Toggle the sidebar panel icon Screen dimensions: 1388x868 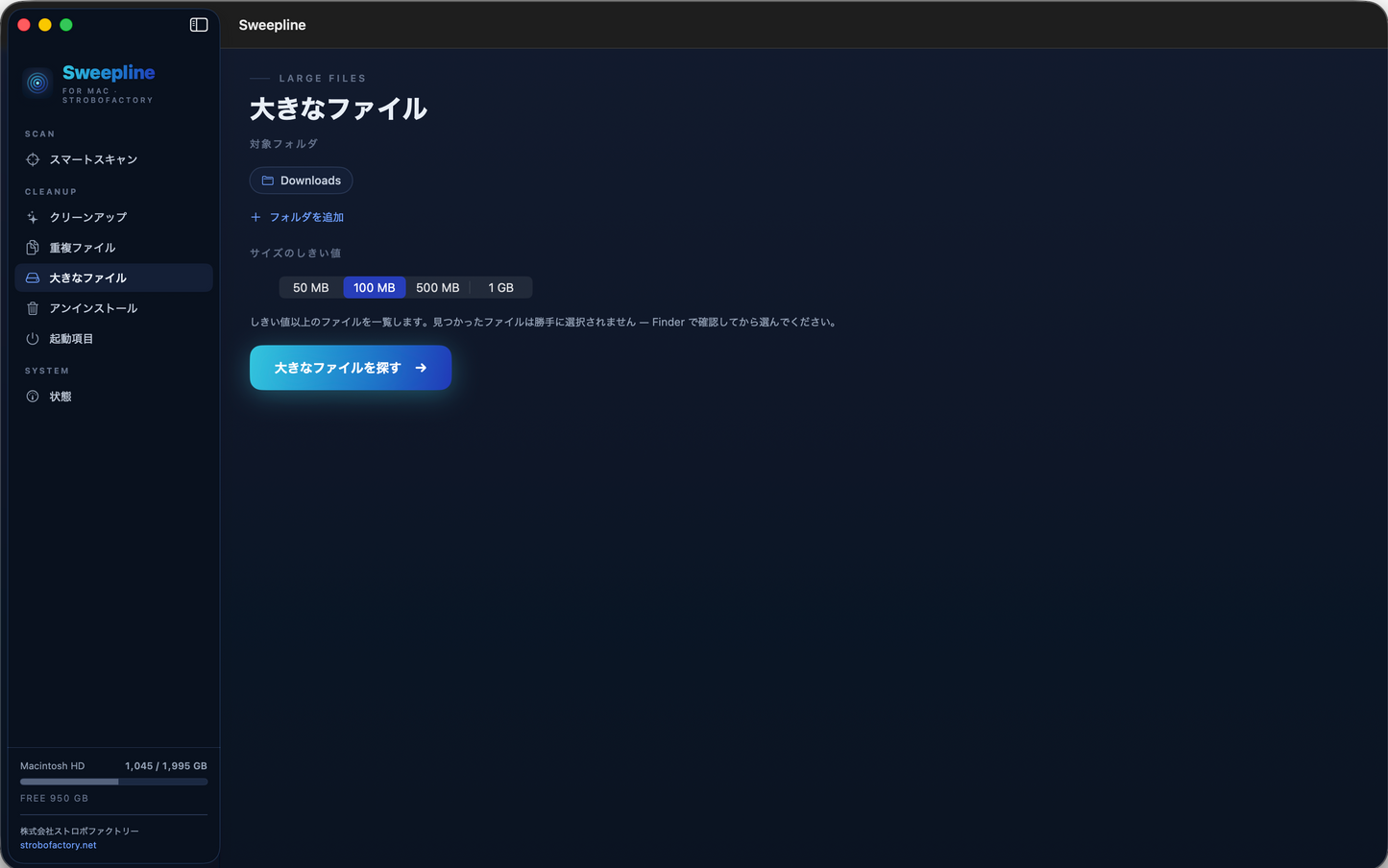click(x=199, y=25)
